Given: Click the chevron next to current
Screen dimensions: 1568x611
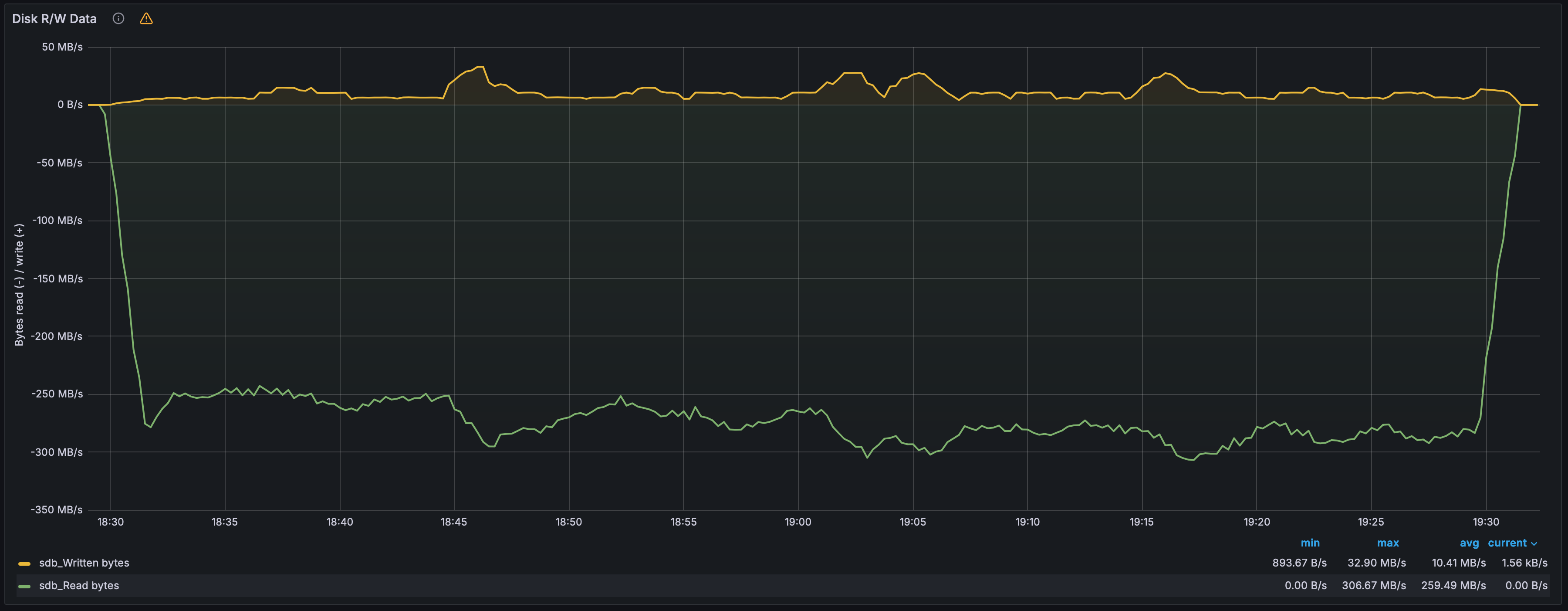Looking at the screenshot, I should 1534,543.
